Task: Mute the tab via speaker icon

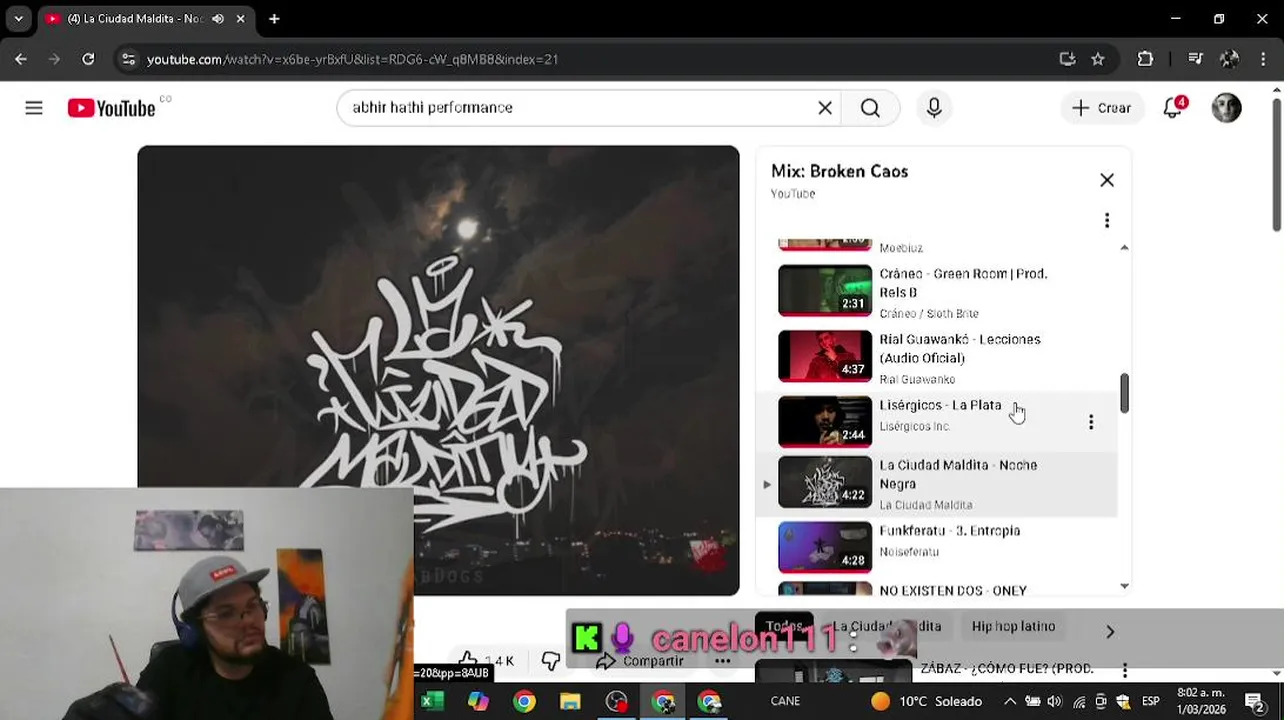Action: click(218, 19)
